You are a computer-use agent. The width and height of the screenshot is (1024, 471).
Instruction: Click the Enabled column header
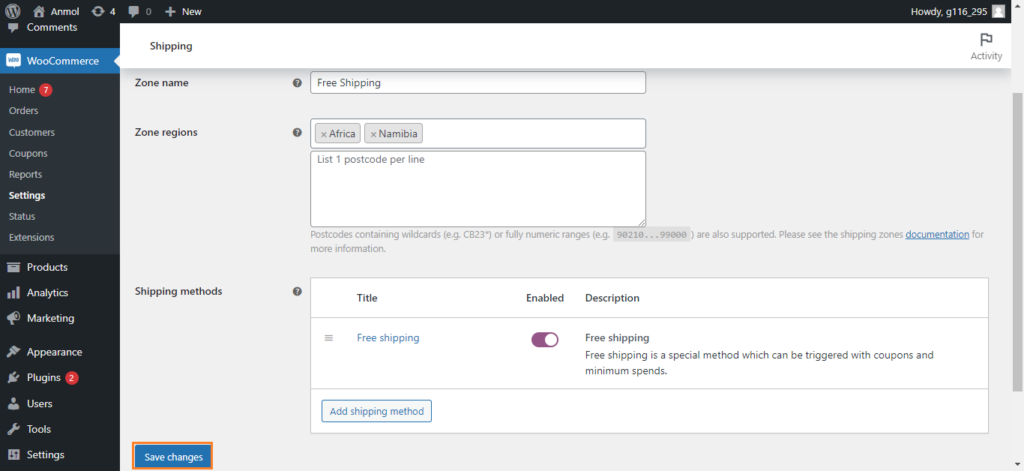(545, 298)
